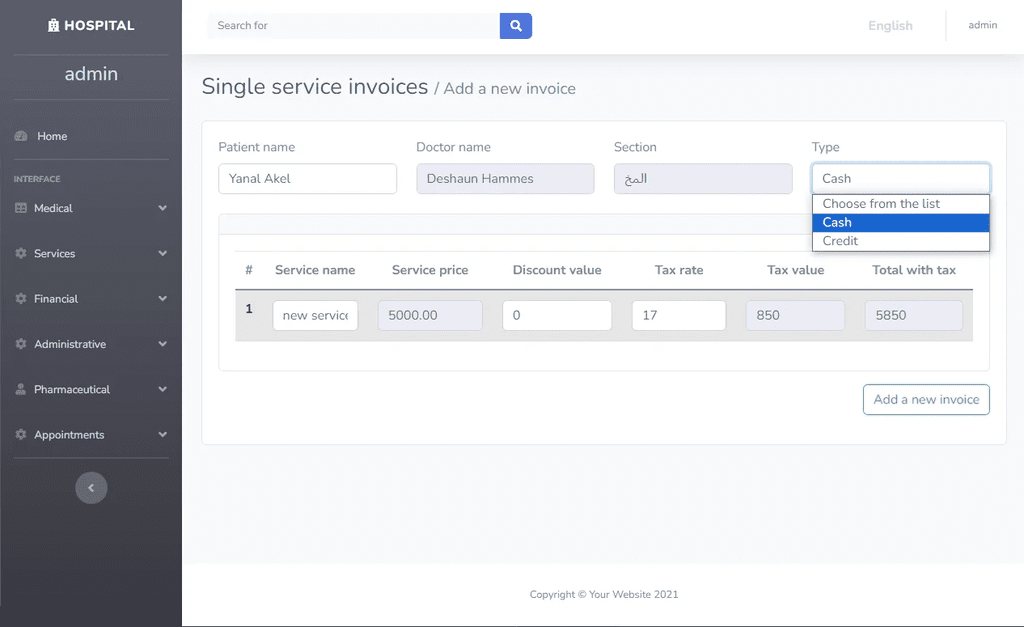Select the Credit option in Type list
The height and width of the screenshot is (627, 1024).
click(x=901, y=241)
